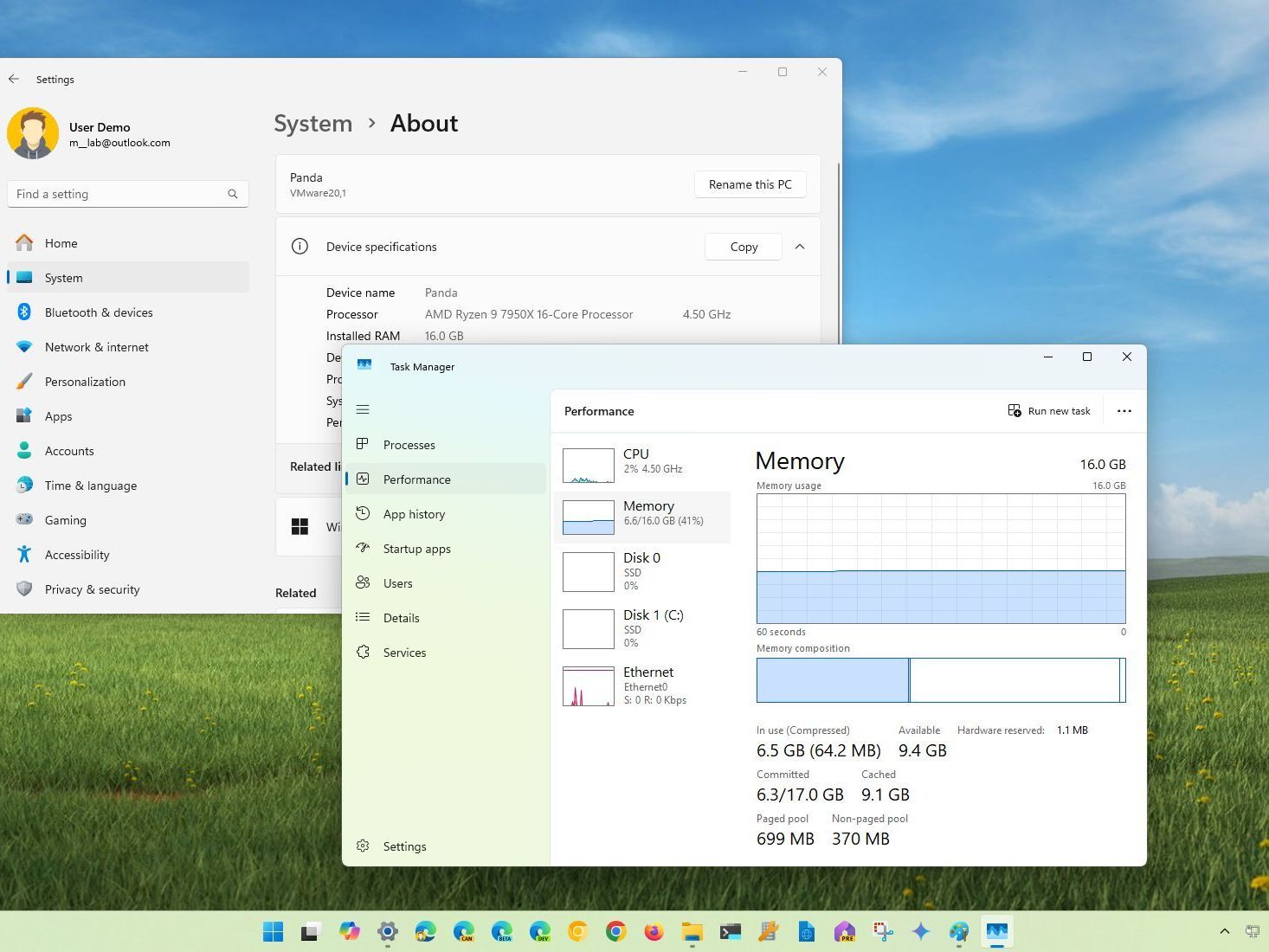Viewport: 1269px width, 952px height.
Task: Click the Rename this PC button
Action: [750, 184]
